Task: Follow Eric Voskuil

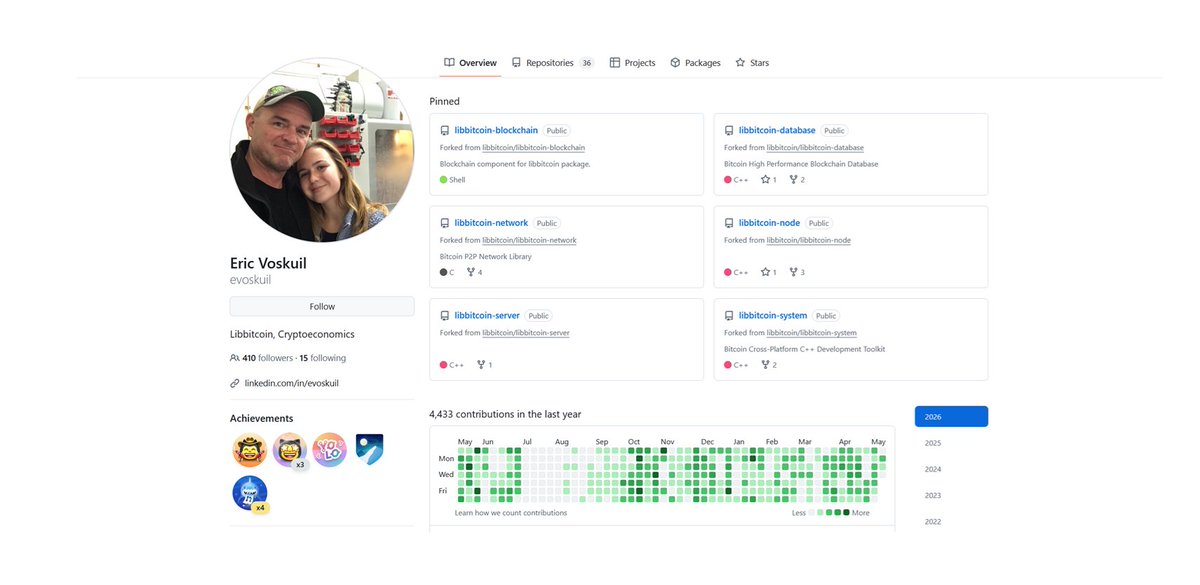Action: click(322, 307)
